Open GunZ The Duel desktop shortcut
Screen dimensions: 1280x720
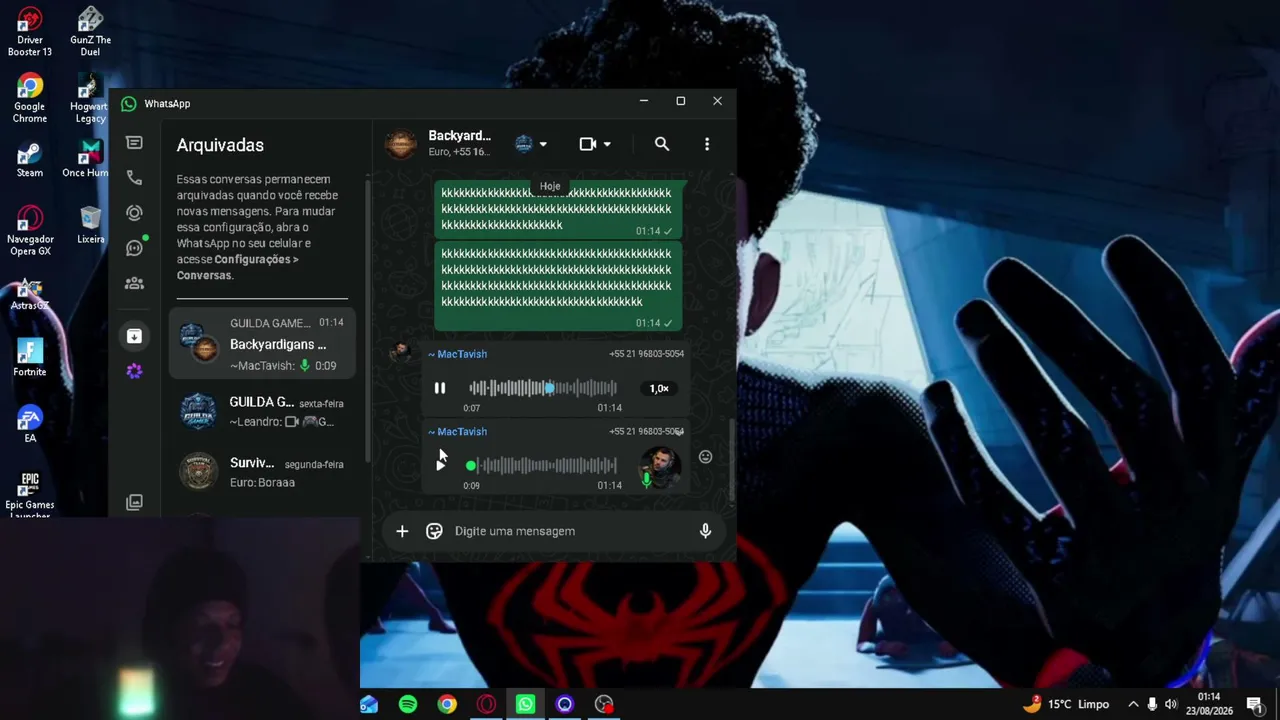pos(90,32)
